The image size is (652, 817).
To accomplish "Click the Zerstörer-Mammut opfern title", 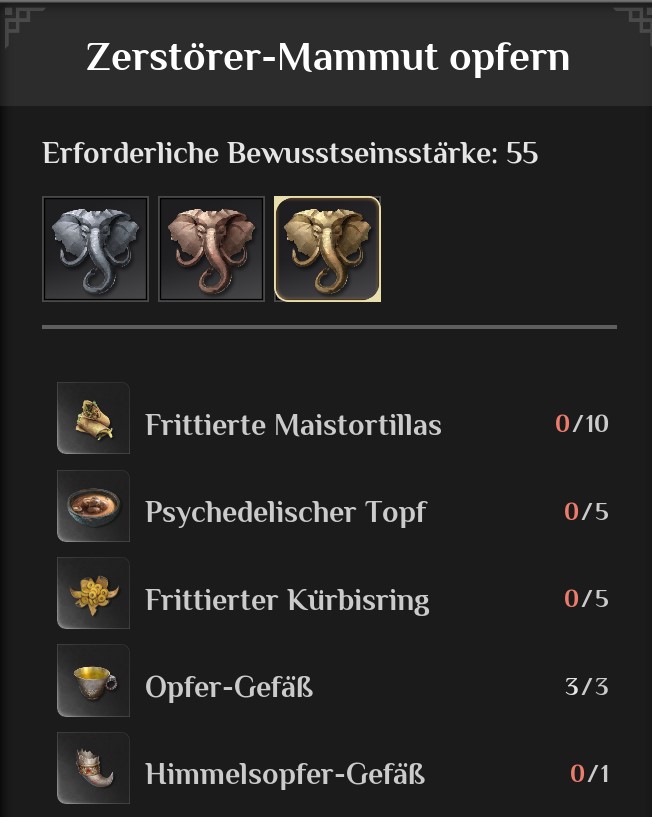I will (x=327, y=57).
